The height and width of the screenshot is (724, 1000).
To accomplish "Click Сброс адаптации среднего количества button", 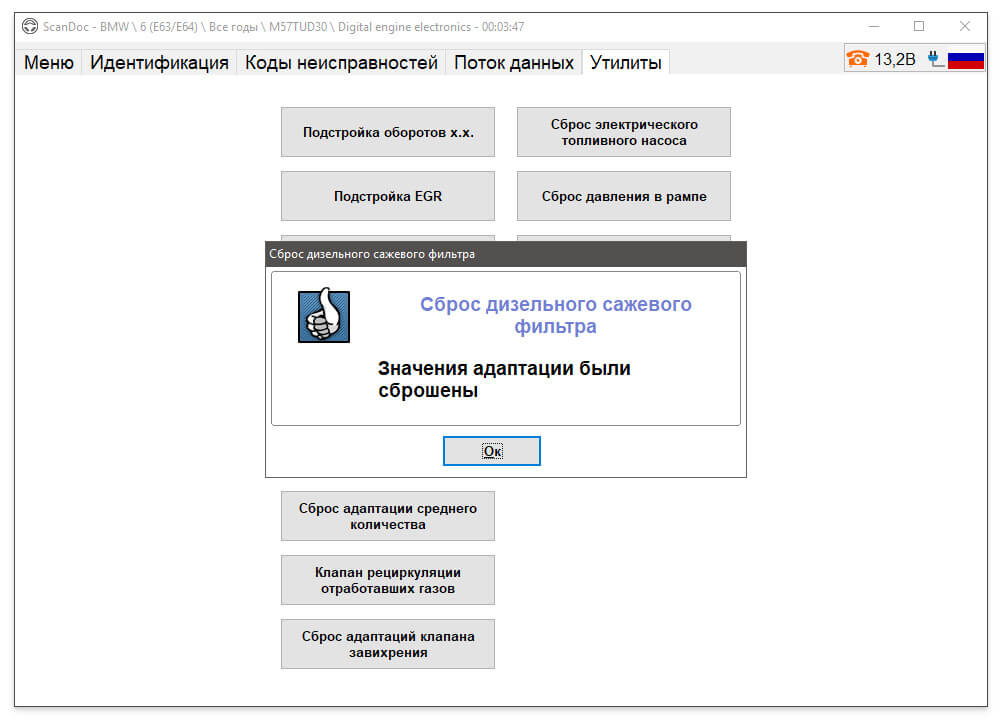I will (388, 516).
